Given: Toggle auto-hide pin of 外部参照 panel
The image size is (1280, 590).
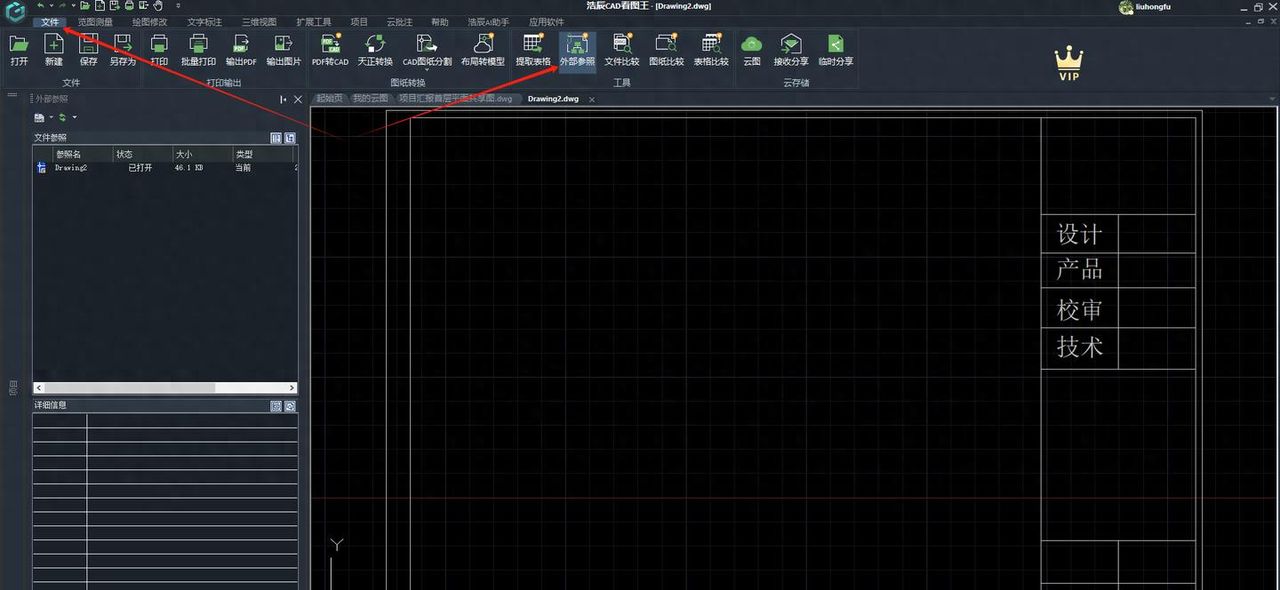Looking at the screenshot, I should click(284, 99).
